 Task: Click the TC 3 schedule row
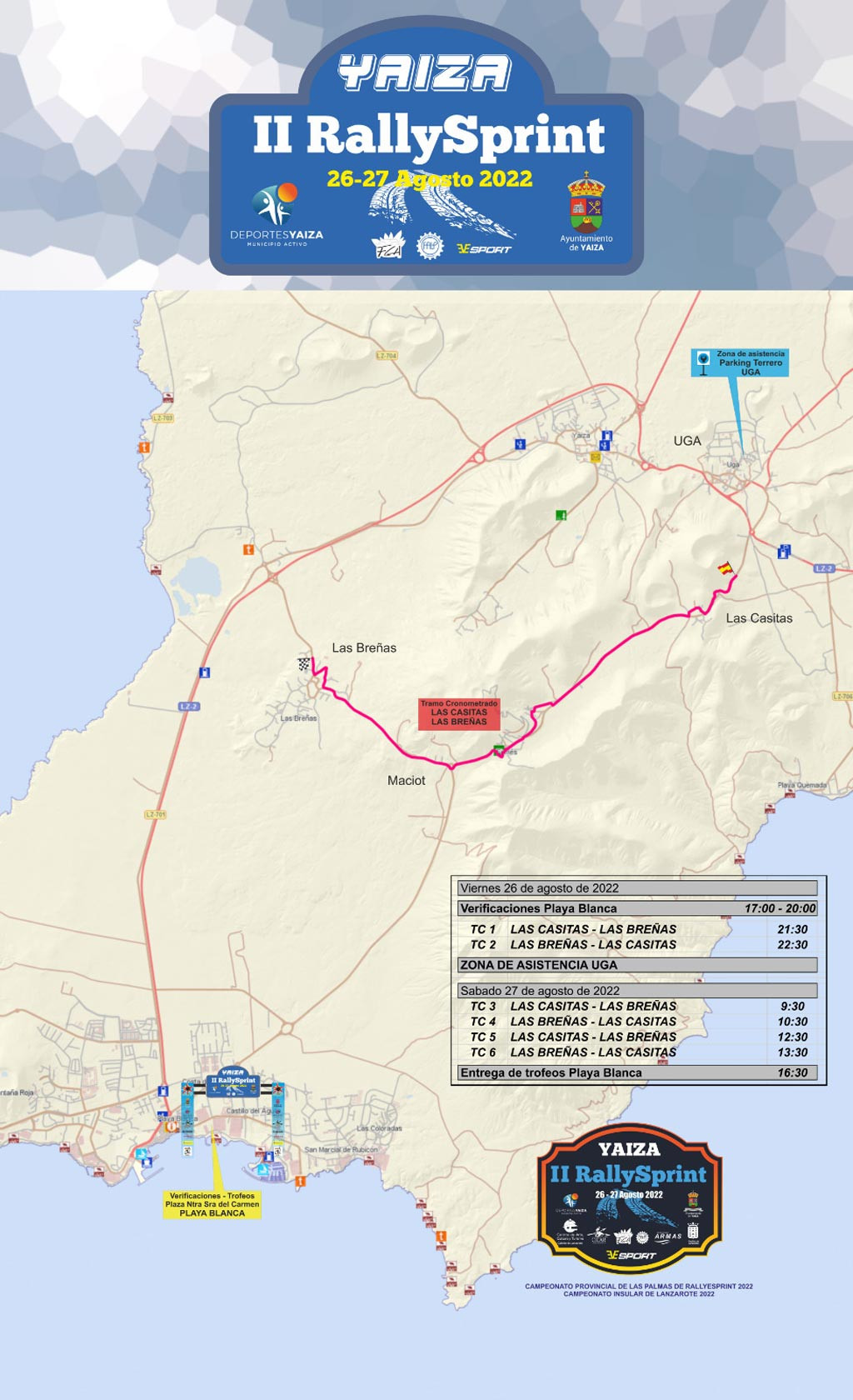click(x=637, y=1006)
